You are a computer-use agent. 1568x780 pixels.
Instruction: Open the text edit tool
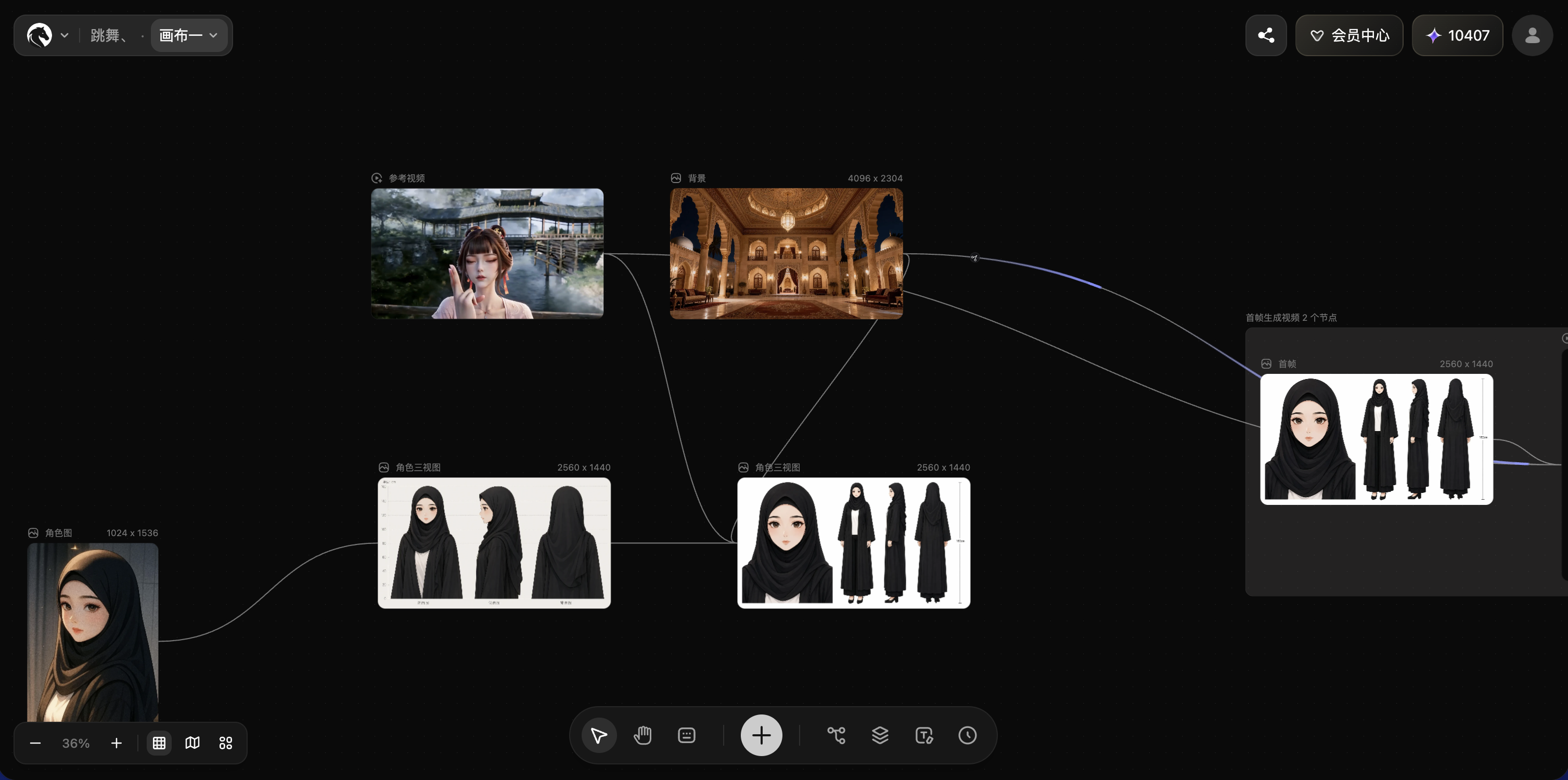pyautogui.click(x=924, y=735)
